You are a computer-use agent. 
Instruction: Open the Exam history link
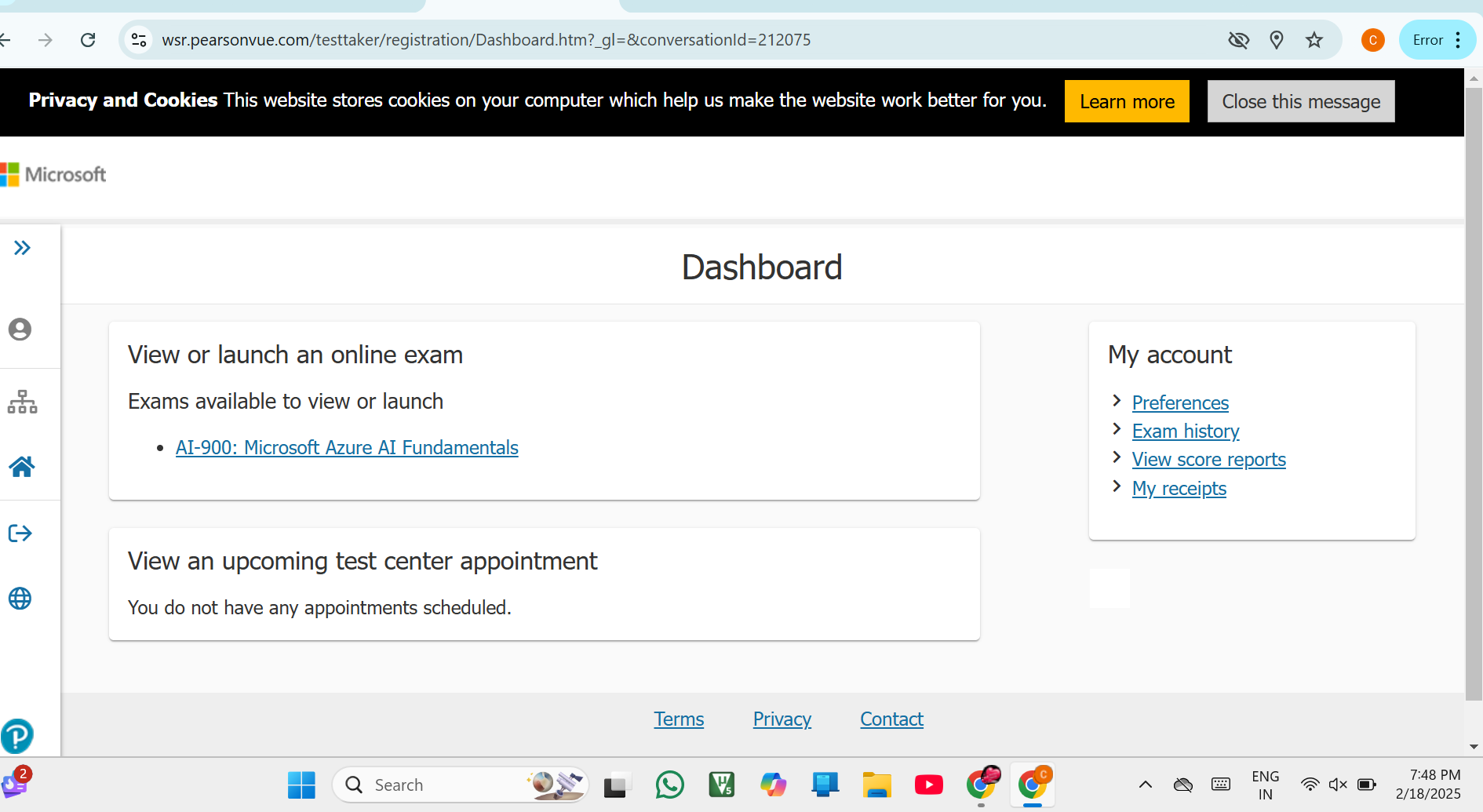pos(1186,431)
